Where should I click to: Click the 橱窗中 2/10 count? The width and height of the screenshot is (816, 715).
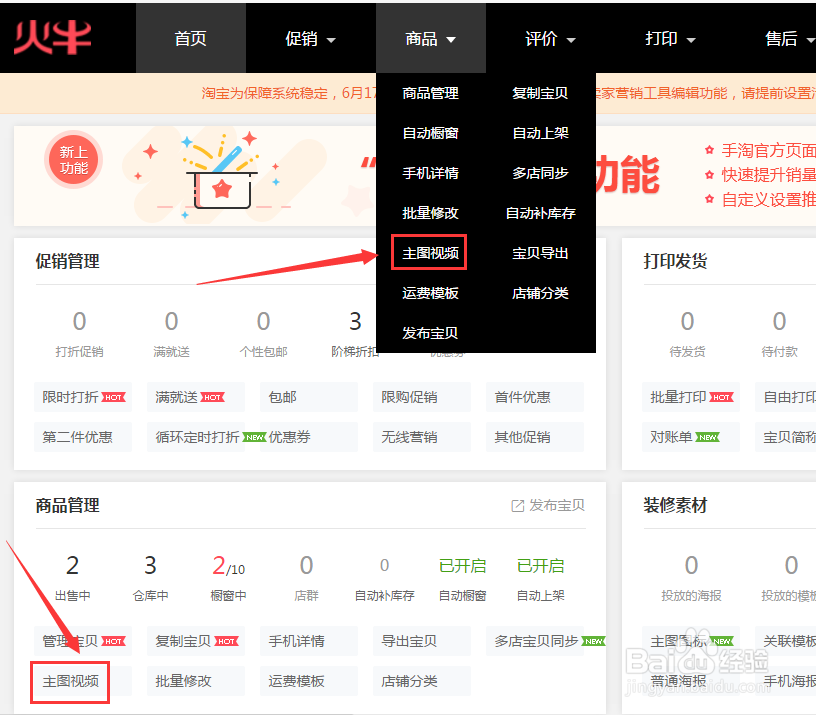pyautogui.click(x=228, y=566)
